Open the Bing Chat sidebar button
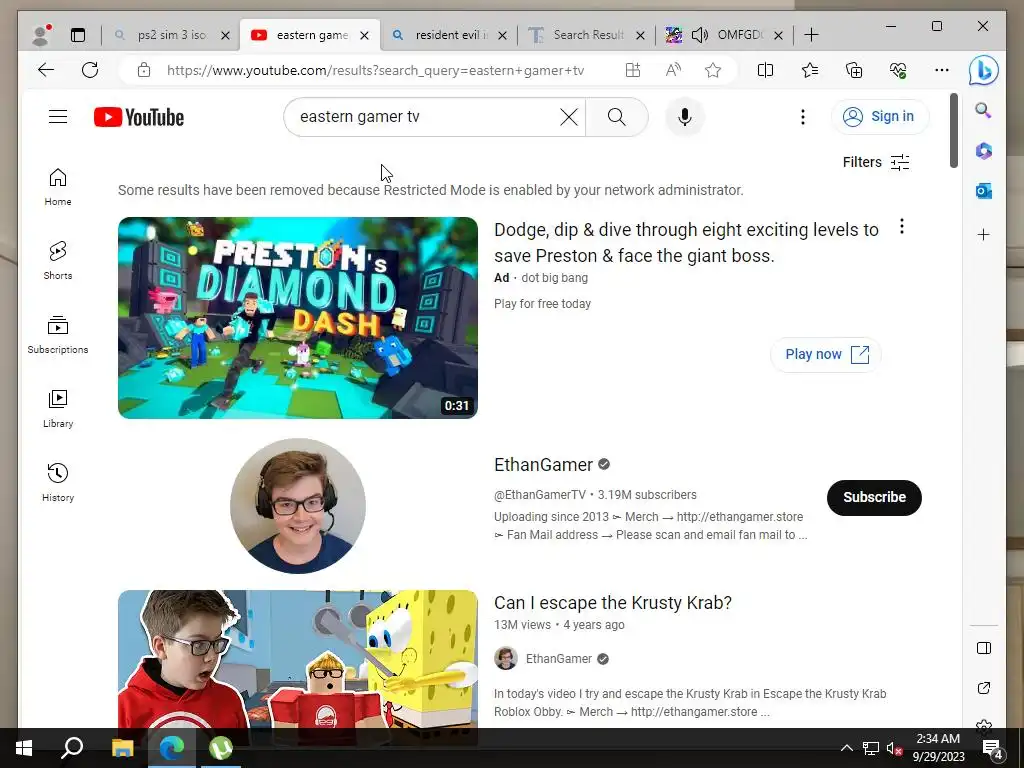The image size is (1024, 768). tap(984, 71)
